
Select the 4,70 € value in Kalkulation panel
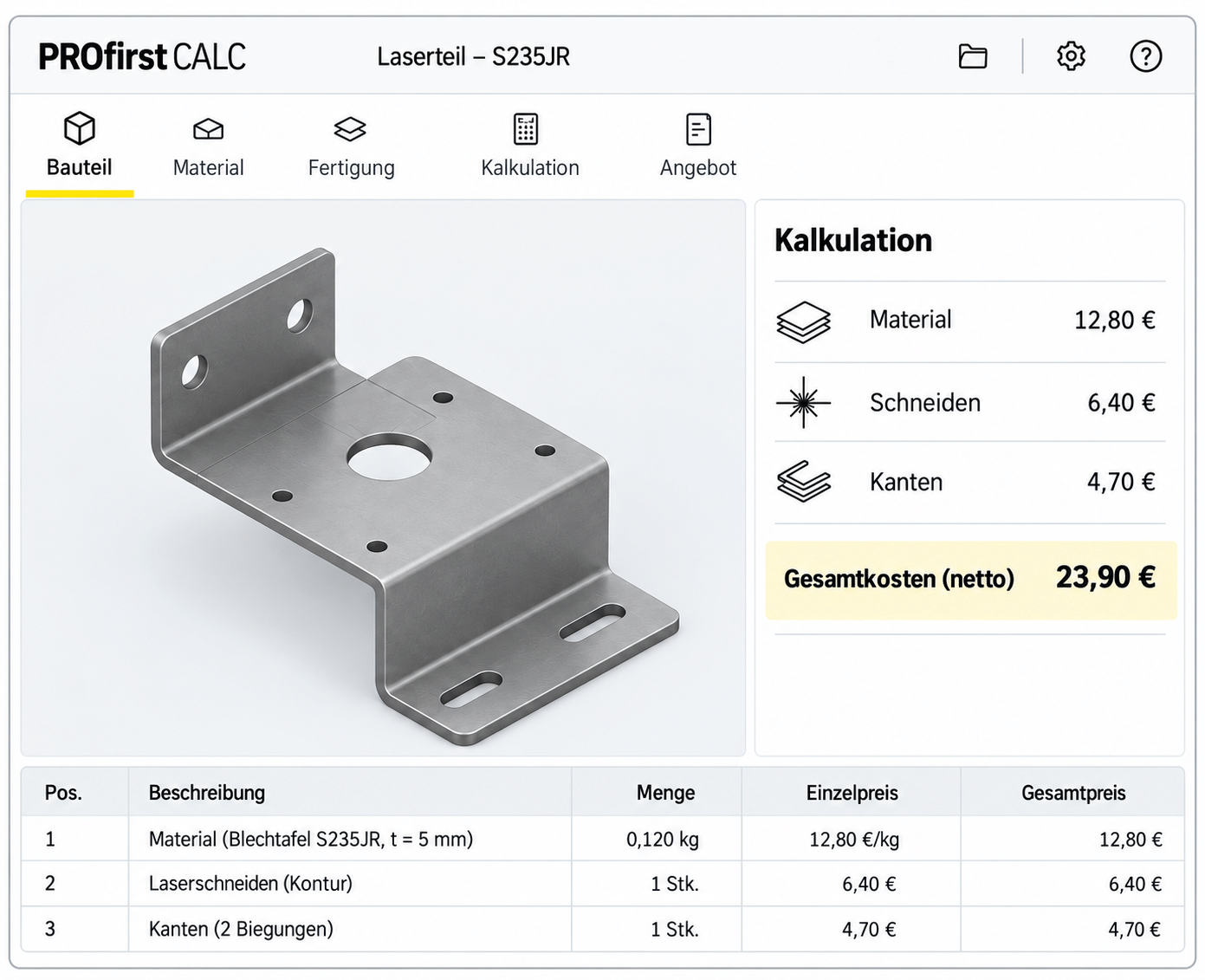pyautogui.click(x=1122, y=482)
